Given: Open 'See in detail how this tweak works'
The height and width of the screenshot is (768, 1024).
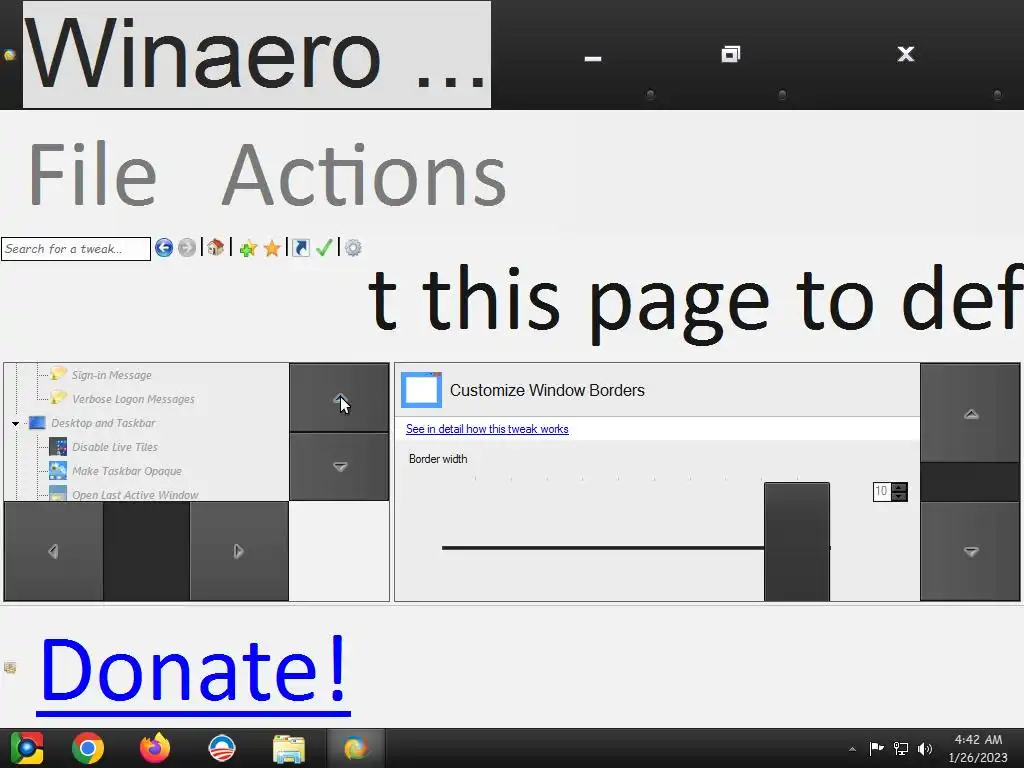Looking at the screenshot, I should [x=487, y=429].
